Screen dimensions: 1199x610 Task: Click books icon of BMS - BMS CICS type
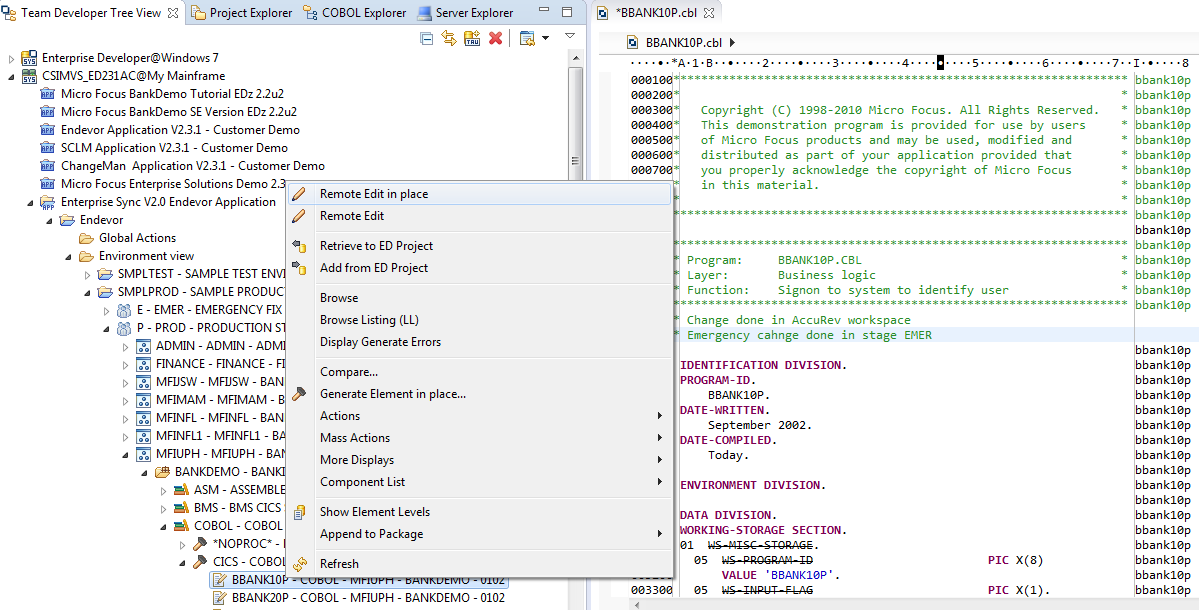tap(180, 508)
